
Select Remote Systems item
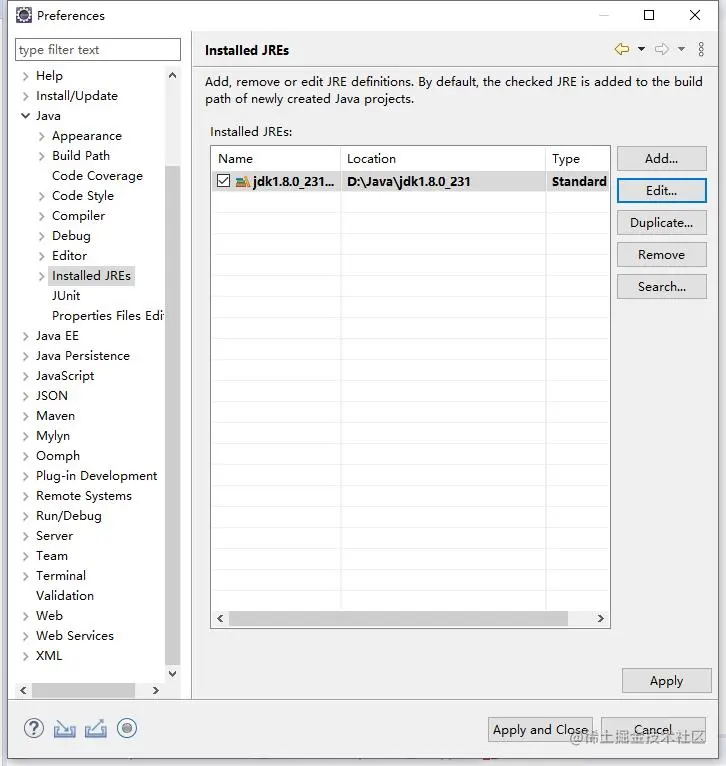[x=84, y=496]
